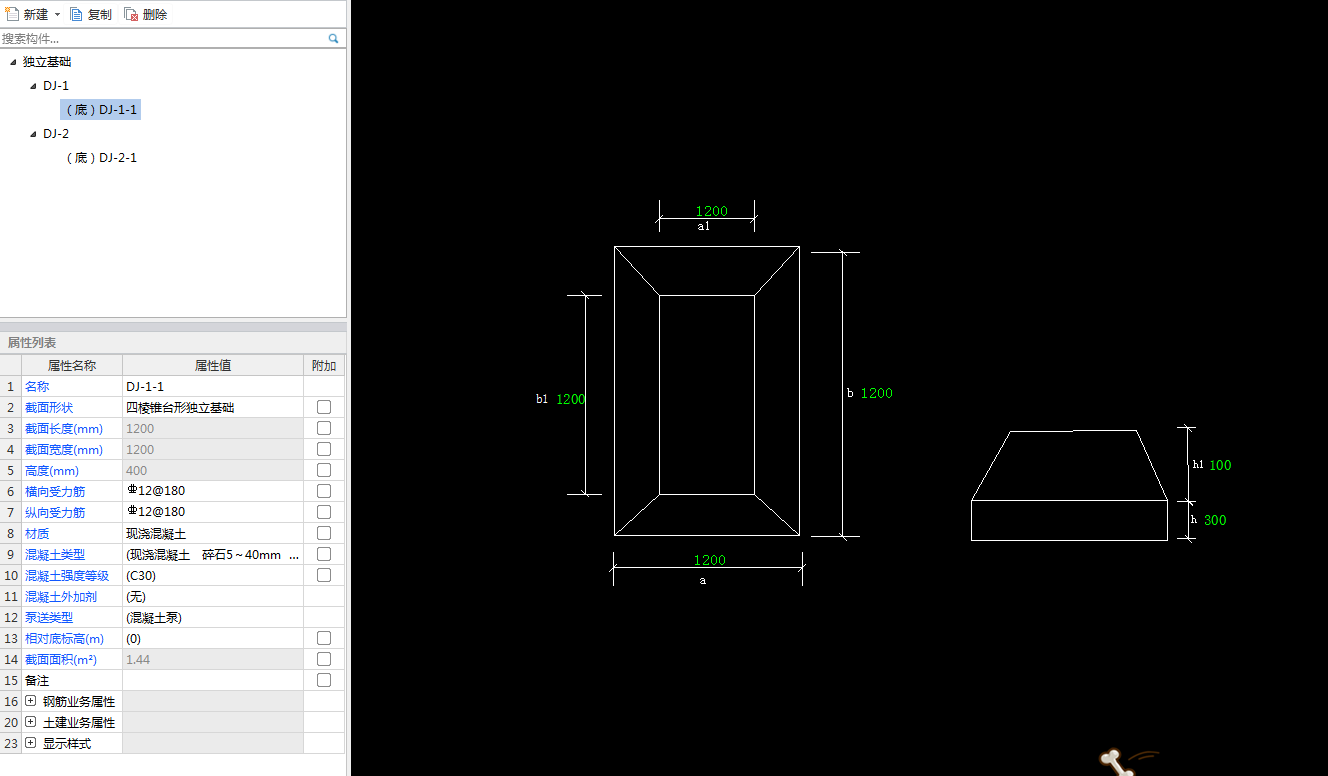Toggle 附加 checkbox for 备注 row
The width and height of the screenshot is (1328, 776).
[x=324, y=680]
